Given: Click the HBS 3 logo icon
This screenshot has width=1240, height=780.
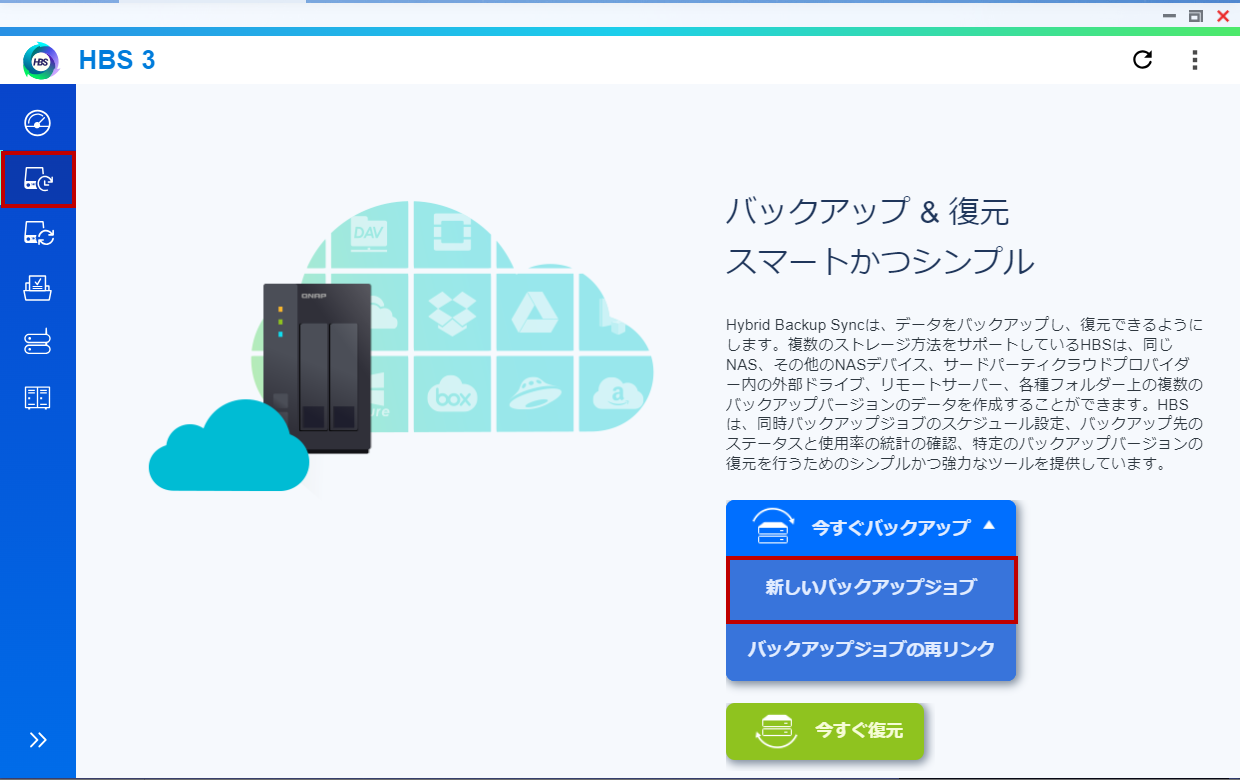Looking at the screenshot, I should [41, 60].
